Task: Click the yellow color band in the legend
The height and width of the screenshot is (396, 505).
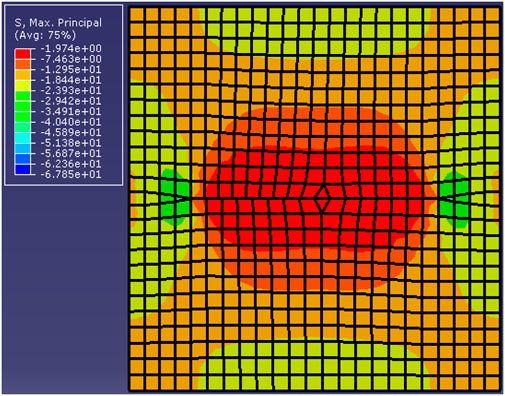Action: [x=23, y=85]
